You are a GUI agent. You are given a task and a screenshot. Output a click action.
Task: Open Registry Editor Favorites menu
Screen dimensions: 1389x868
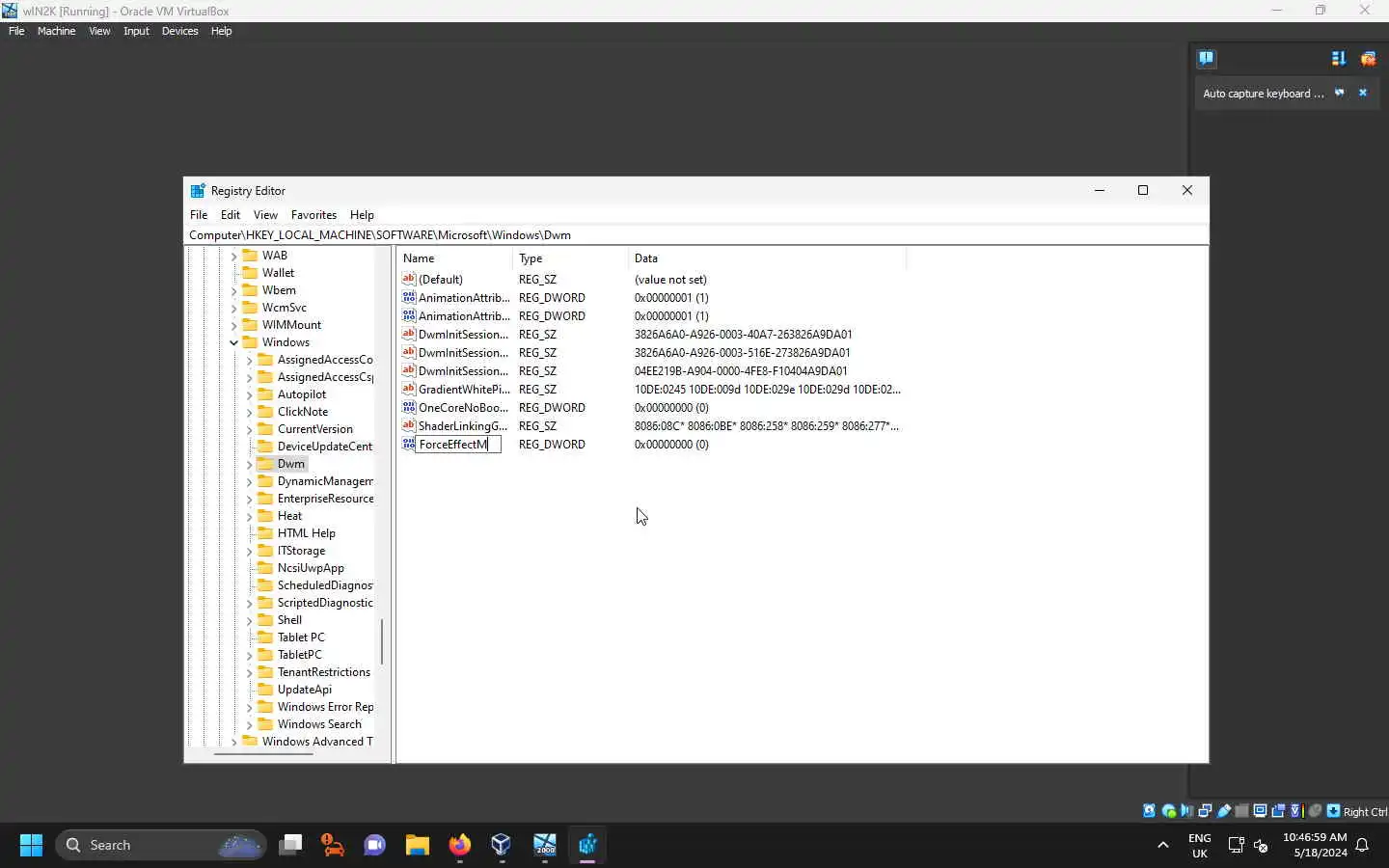click(x=313, y=215)
